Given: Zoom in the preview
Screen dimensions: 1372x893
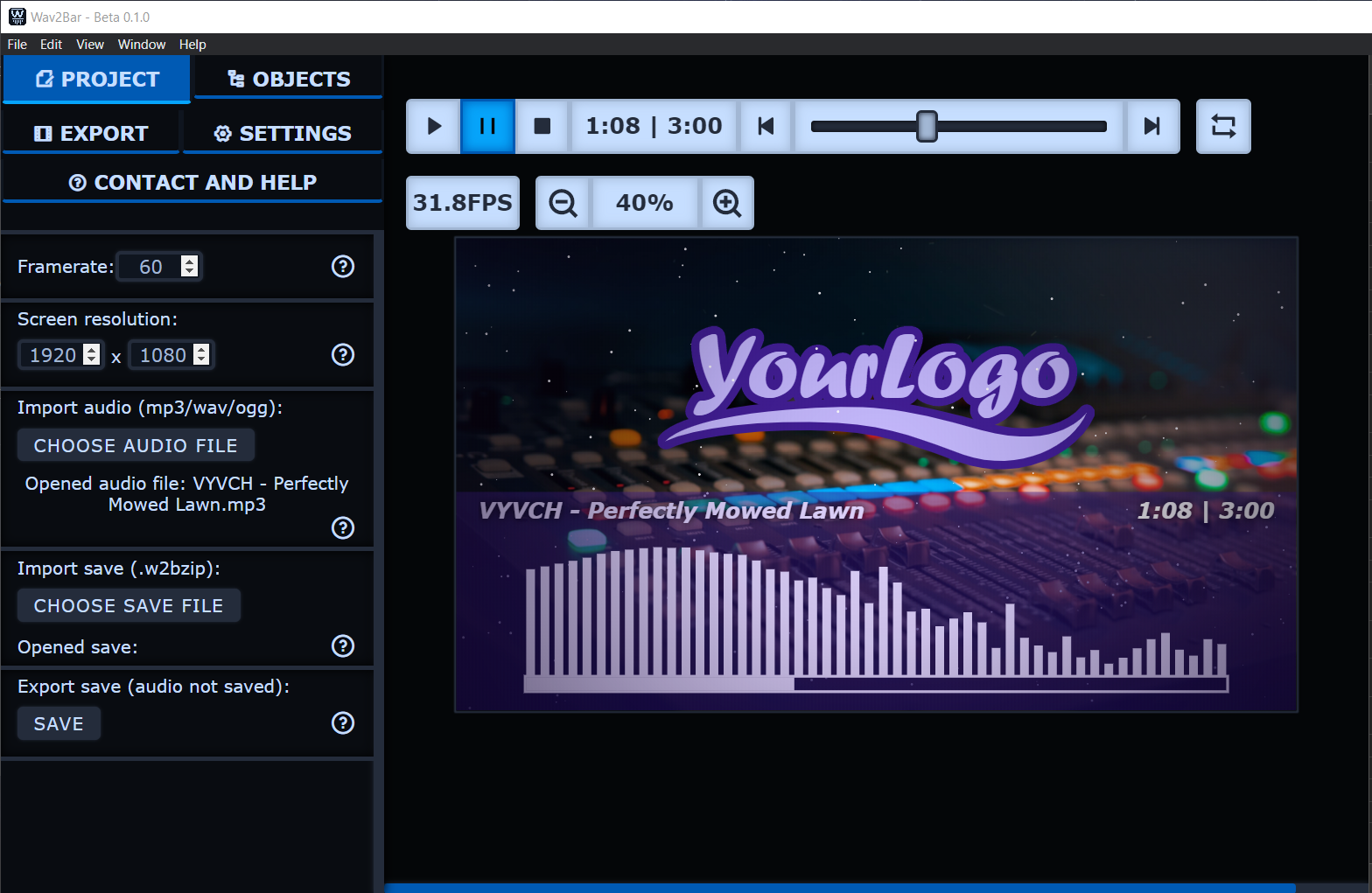Looking at the screenshot, I should tap(726, 203).
